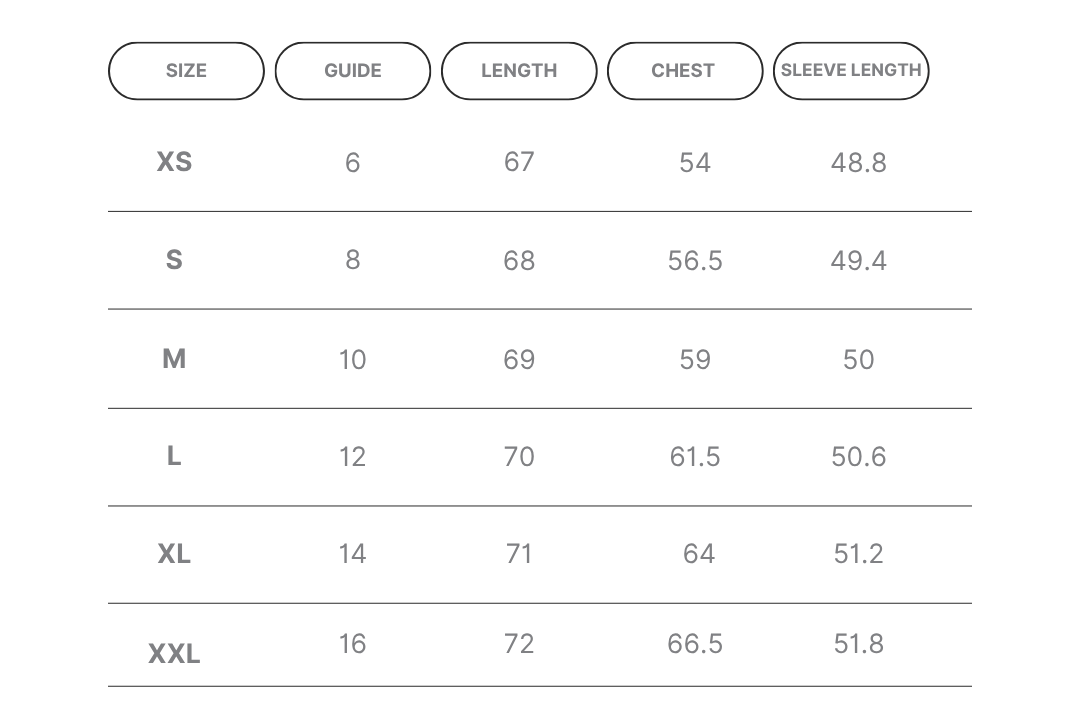Select the XS size row label
The height and width of the screenshot is (720, 1080).
[174, 162]
